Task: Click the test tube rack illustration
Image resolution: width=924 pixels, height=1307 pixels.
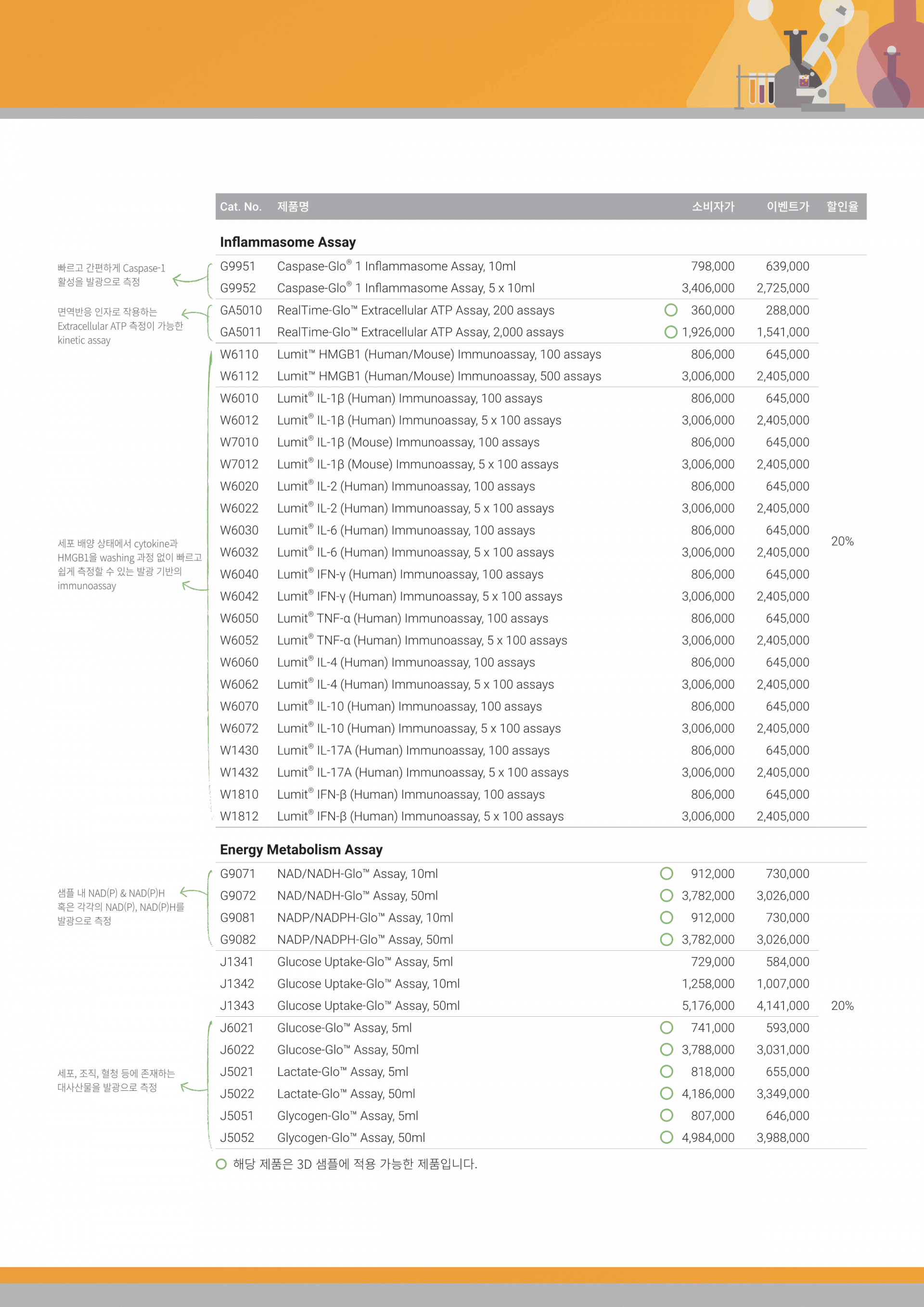Action: coord(757,88)
